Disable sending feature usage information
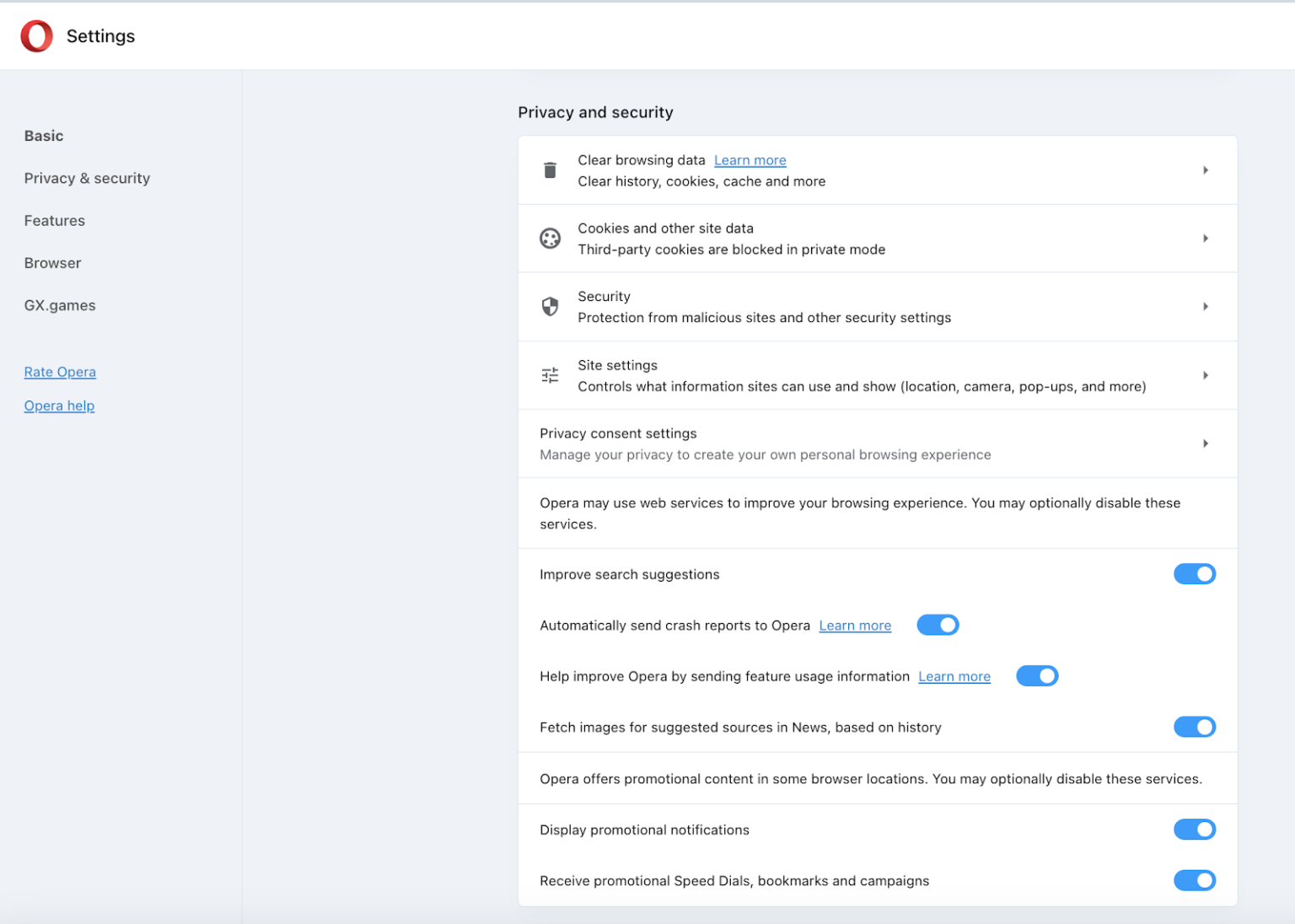The height and width of the screenshot is (924, 1295). click(1037, 675)
